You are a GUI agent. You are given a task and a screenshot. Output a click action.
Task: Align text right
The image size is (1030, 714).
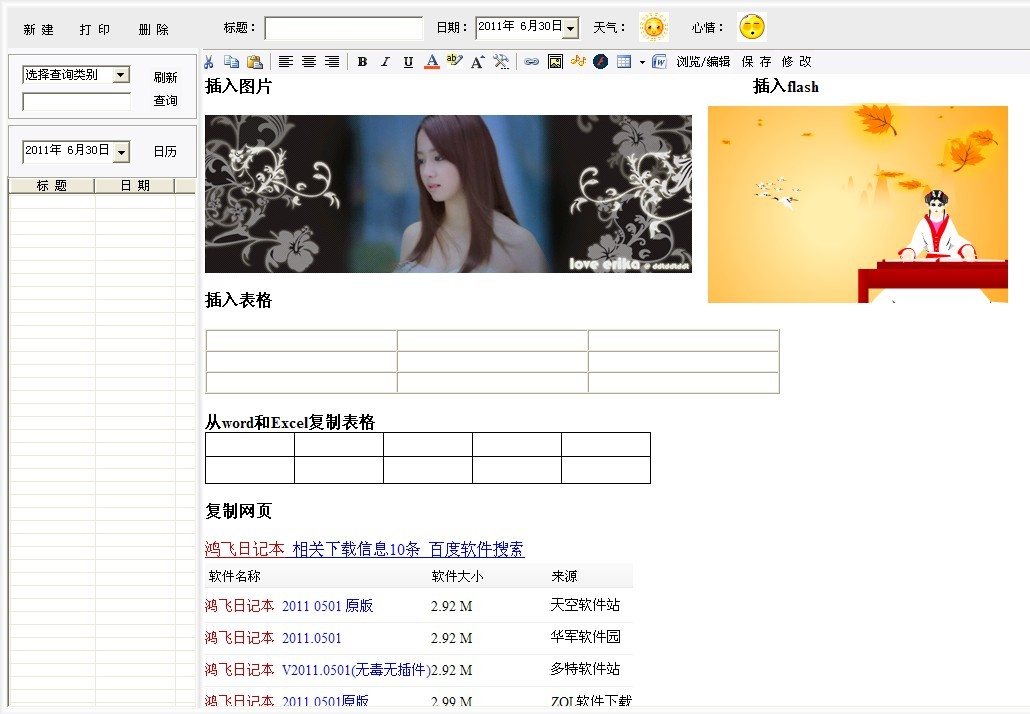tap(332, 62)
